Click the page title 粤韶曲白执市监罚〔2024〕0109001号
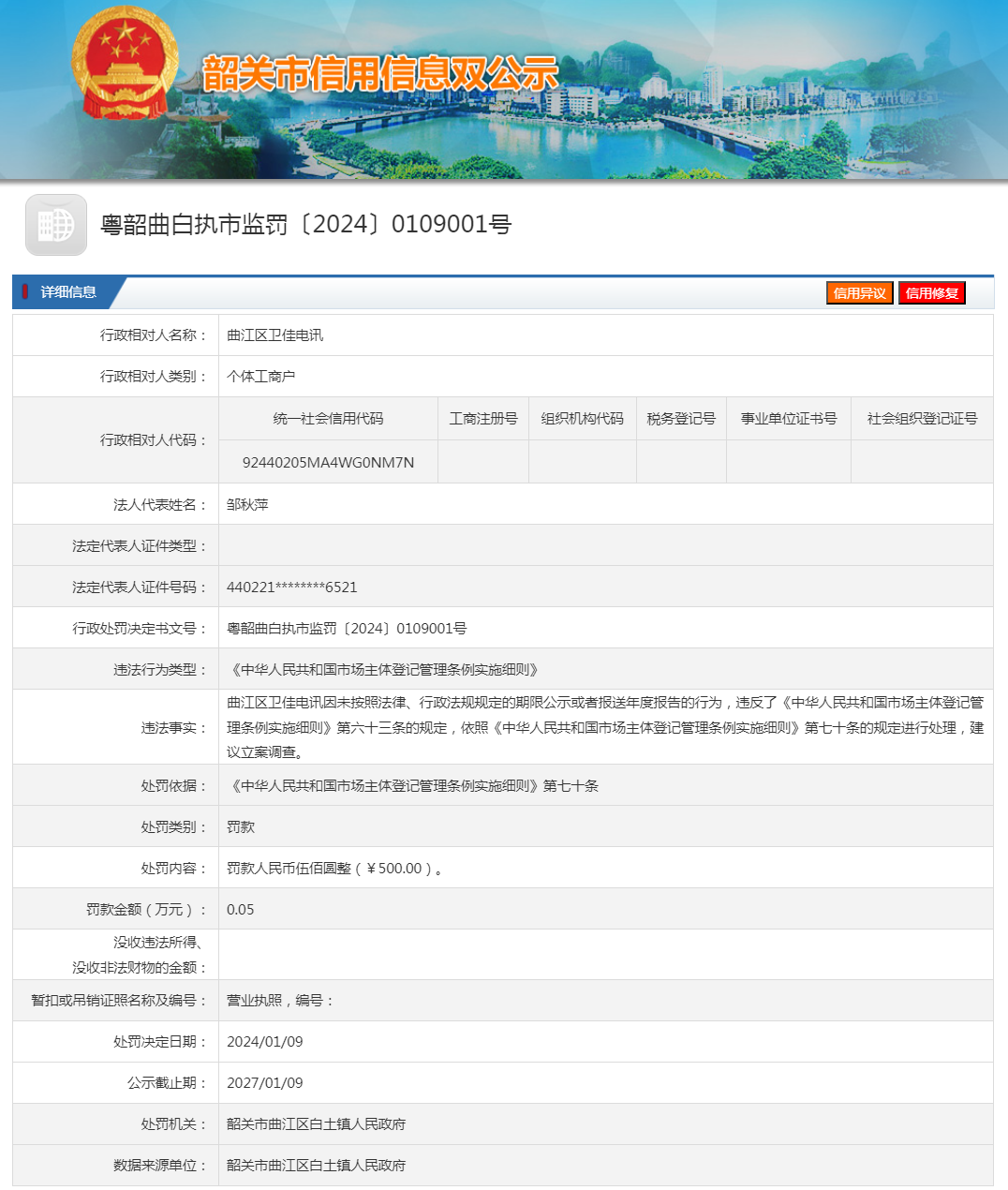 pyautogui.click(x=306, y=225)
